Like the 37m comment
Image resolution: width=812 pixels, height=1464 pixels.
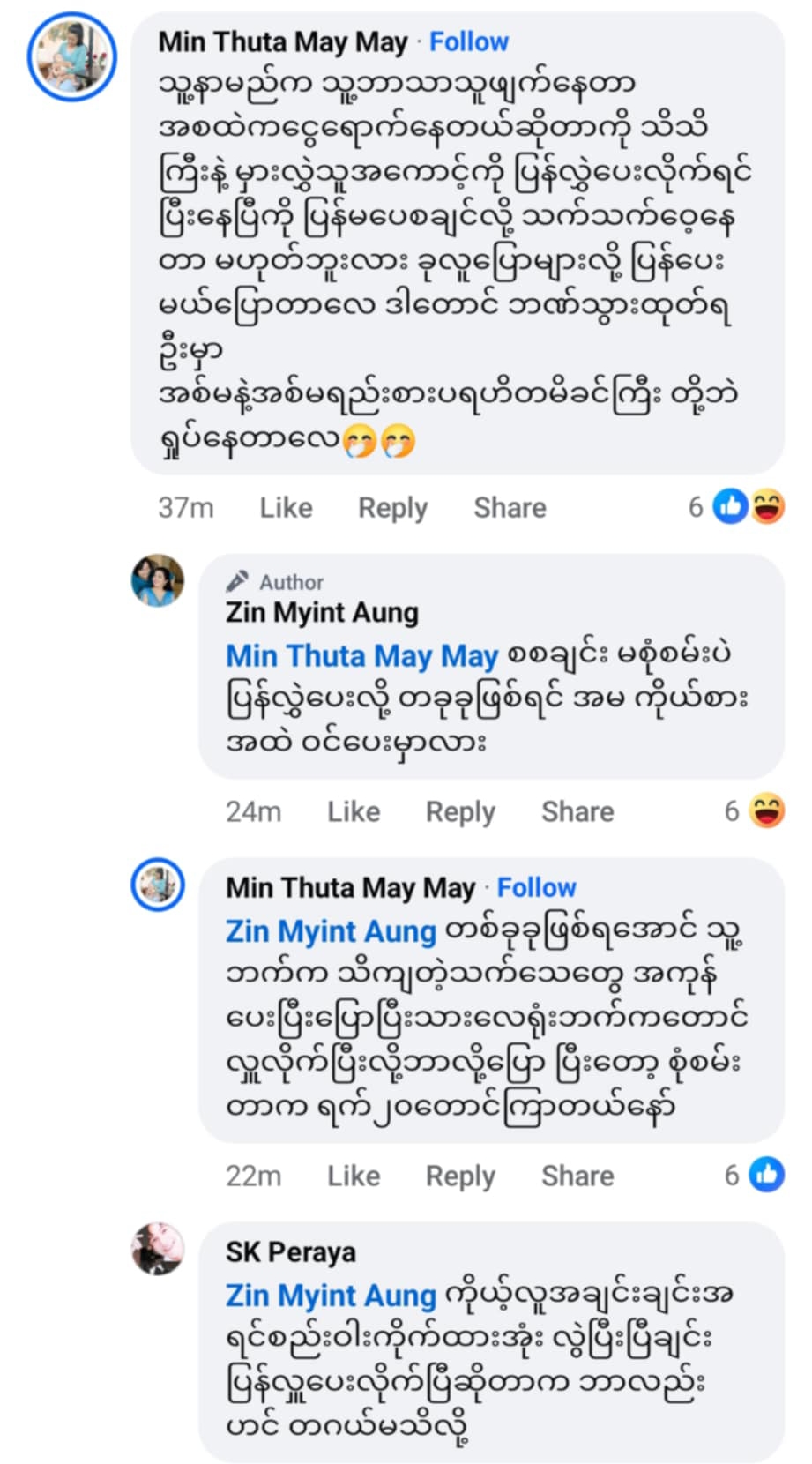286,508
